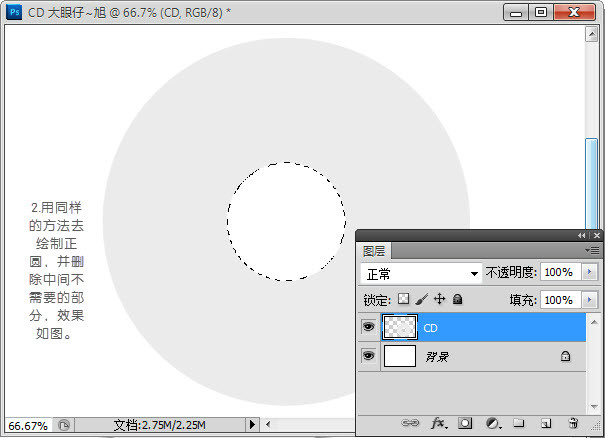Click the 不透明度 100% input field

[x=561, y=272]
